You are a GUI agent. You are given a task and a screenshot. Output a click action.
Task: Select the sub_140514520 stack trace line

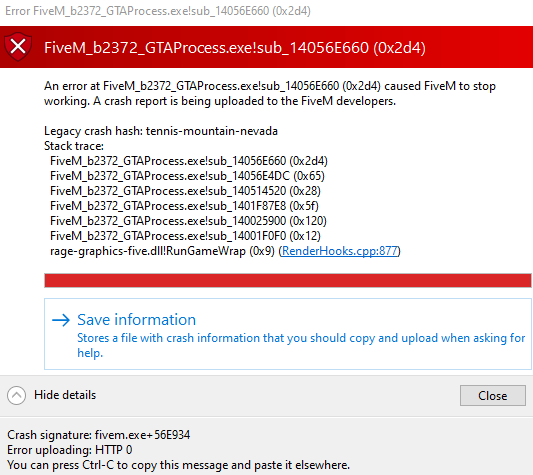point(185,191)
